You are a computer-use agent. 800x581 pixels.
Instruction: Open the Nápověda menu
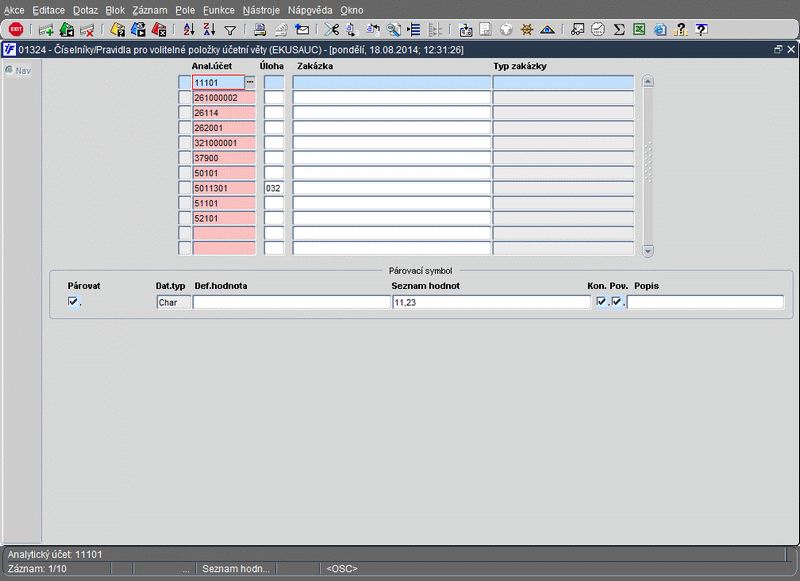tap(310, 10)
